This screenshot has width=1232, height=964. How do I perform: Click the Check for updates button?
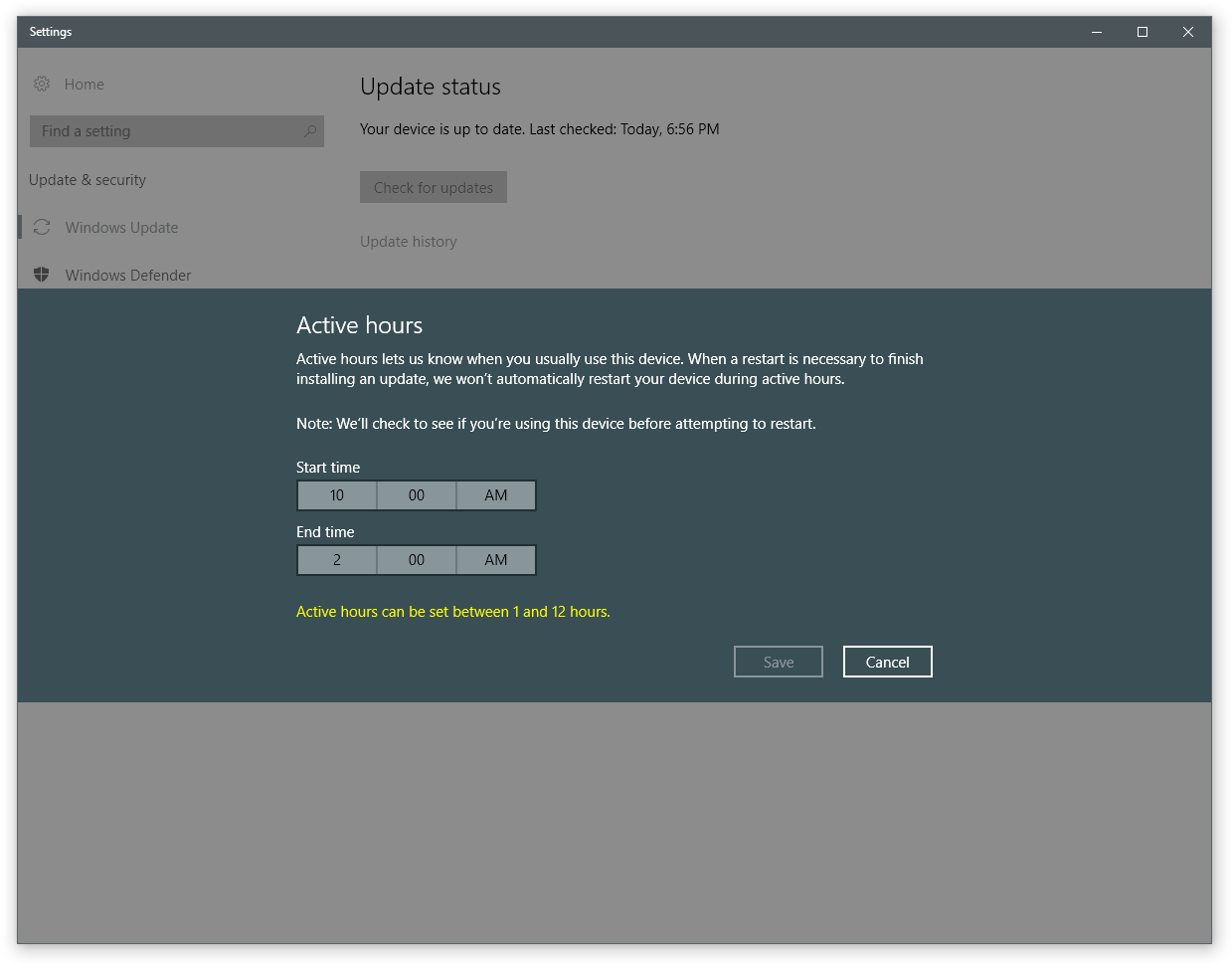[x=434, y=188]
